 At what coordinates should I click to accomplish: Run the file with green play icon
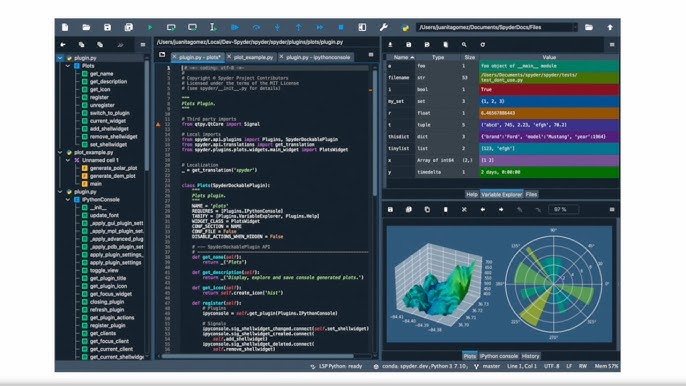point(150,28)
